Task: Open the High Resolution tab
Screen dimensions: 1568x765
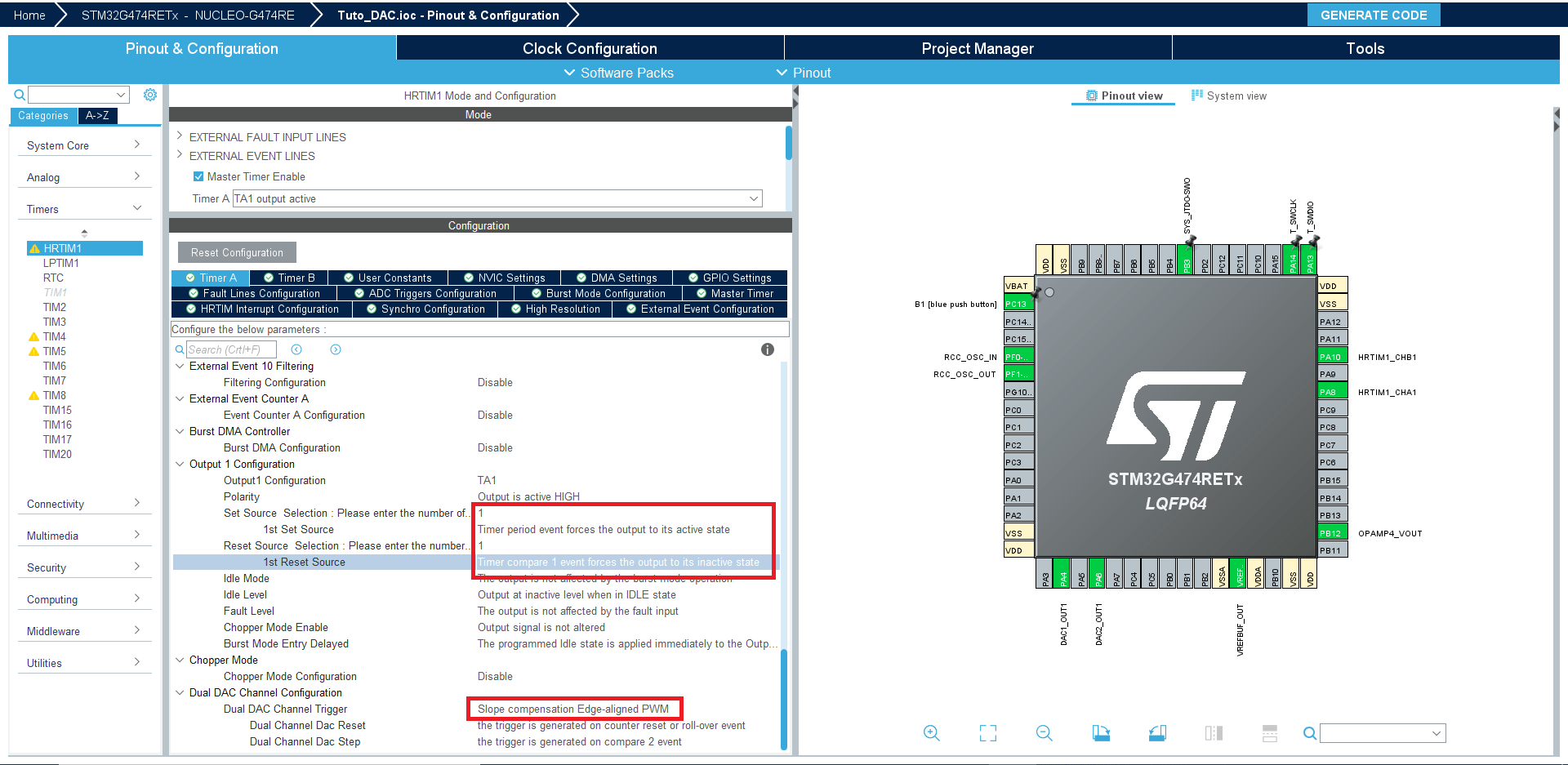Action: tap(555, 309)
